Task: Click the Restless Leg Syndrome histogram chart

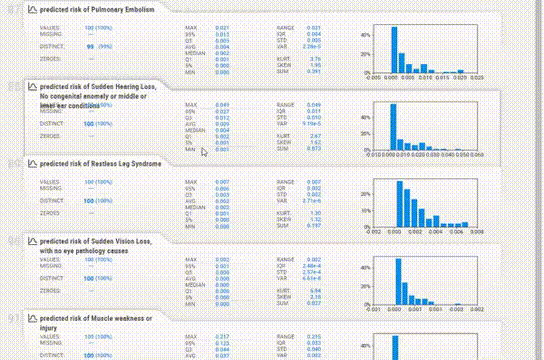Action: [425, 203]
